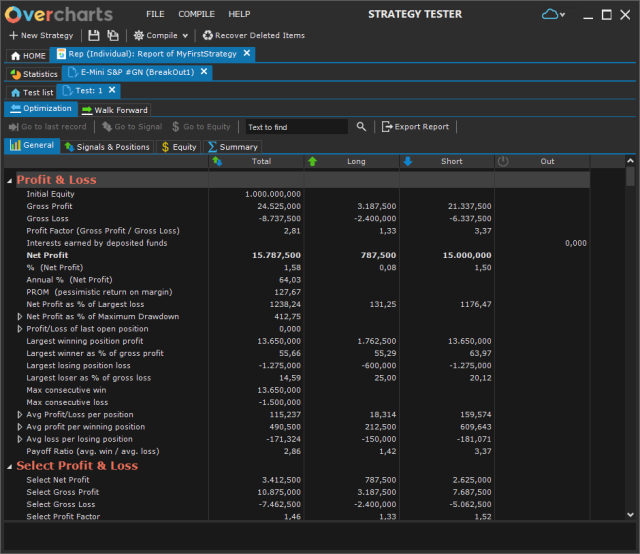The width and height of the screenshot is (640, 554).
Task: Open the General tab
Action: [x=32, y=145]
